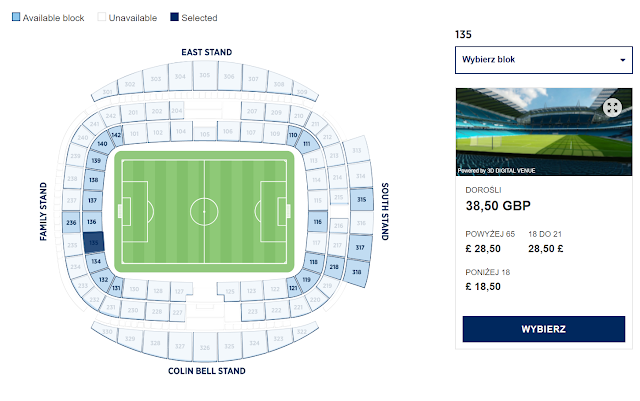The height and width of the screenshot is (401, 640).
Task: Select block 116 beside the pitch
Action: tap(318, 222)
